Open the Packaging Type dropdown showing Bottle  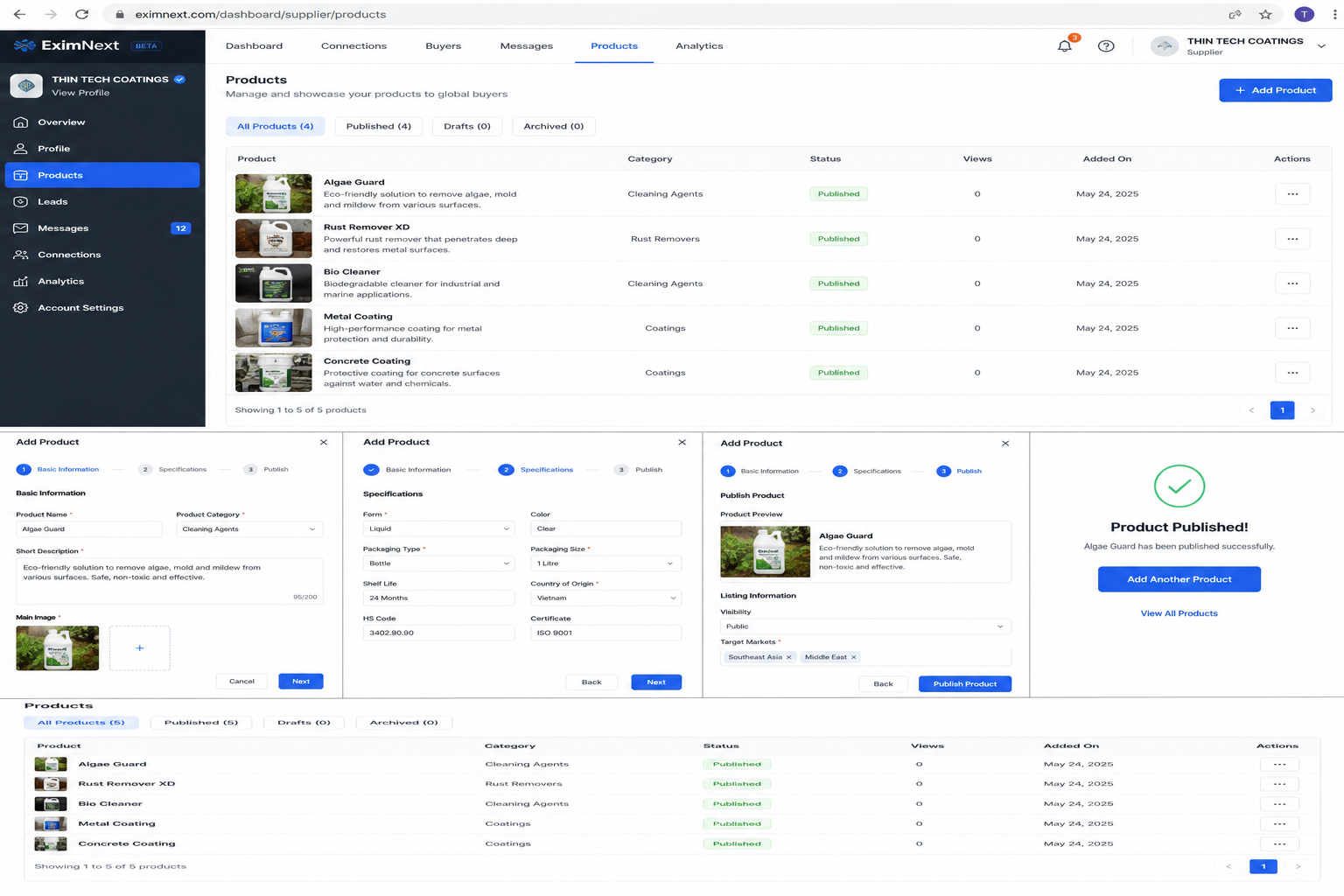pos(438,563)
